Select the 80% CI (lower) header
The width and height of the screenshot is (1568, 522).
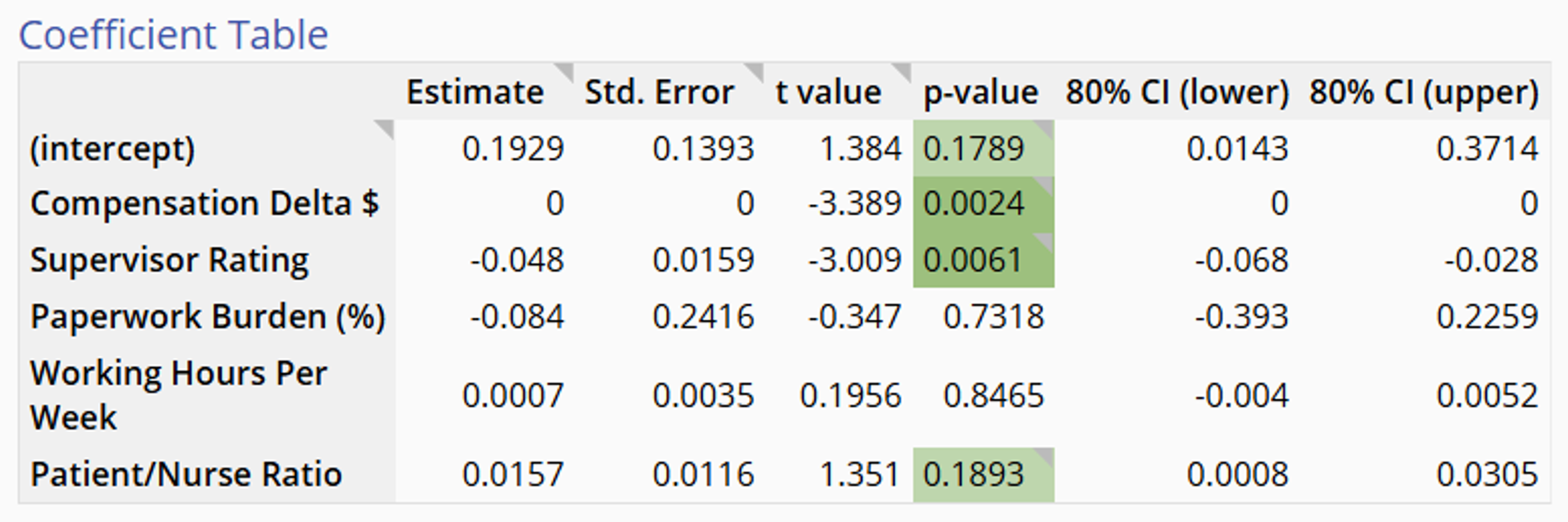tap(1178, 92)
